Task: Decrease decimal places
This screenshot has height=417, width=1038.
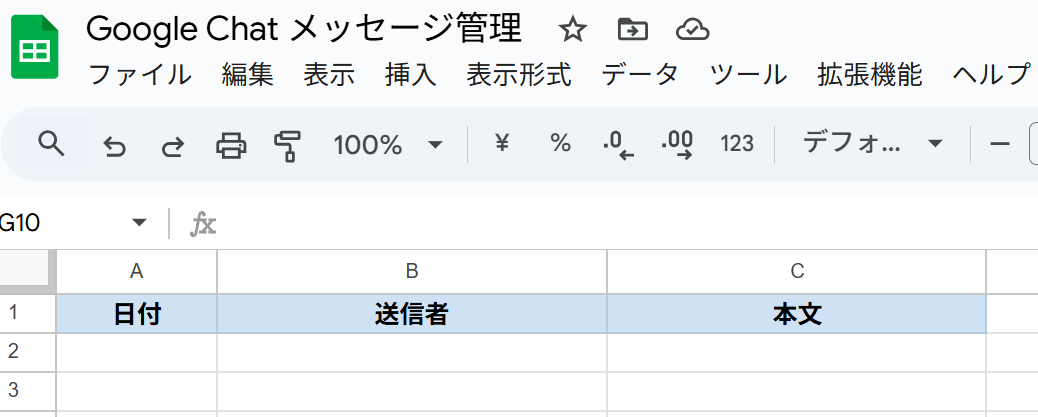Action: coord(619,145)
